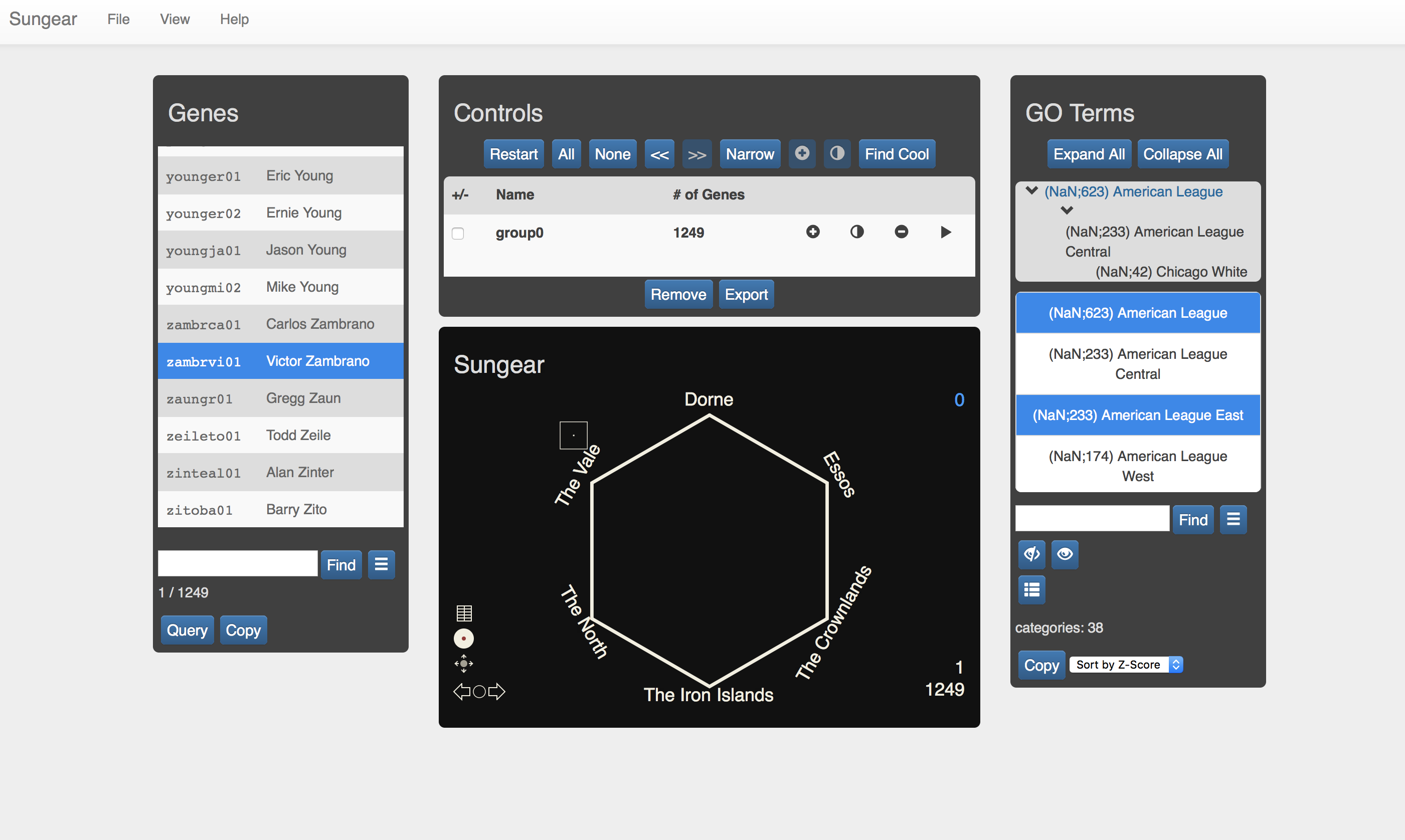Click the minus circle icon in group0 row
1405x840 pixels.
(901, 232)
